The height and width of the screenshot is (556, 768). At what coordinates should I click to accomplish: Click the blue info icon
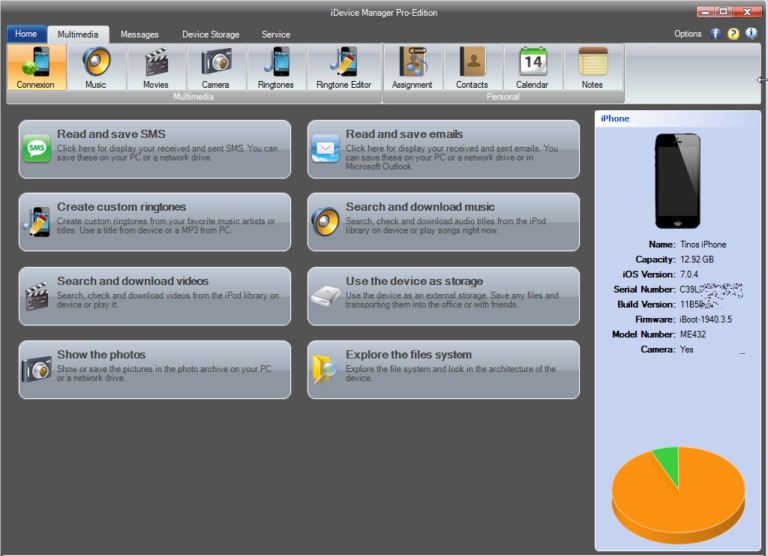[x=751, y=33]
